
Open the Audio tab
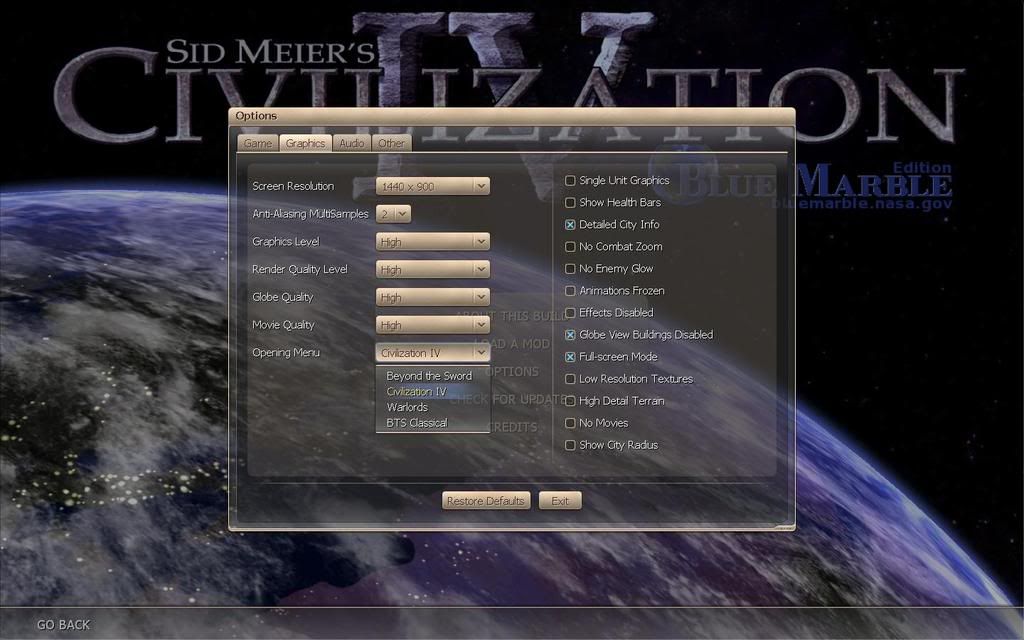tap(351, 143)
